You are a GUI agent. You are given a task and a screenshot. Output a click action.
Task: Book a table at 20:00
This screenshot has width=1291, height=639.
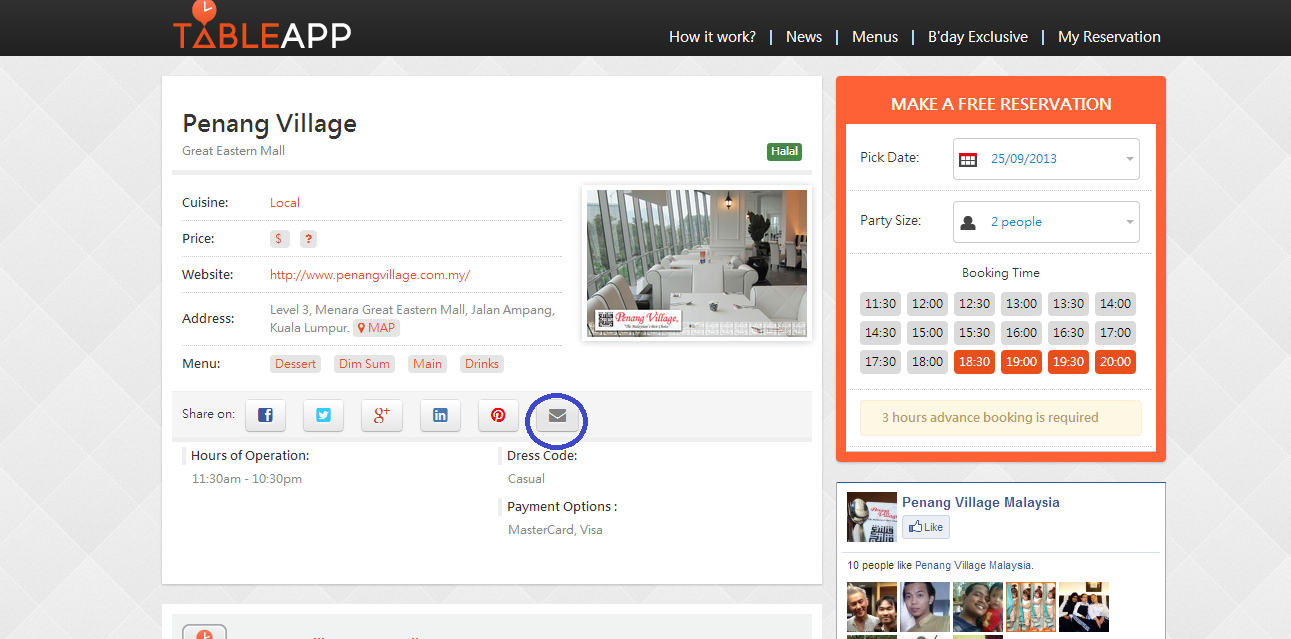click(x=1115, y=362)
